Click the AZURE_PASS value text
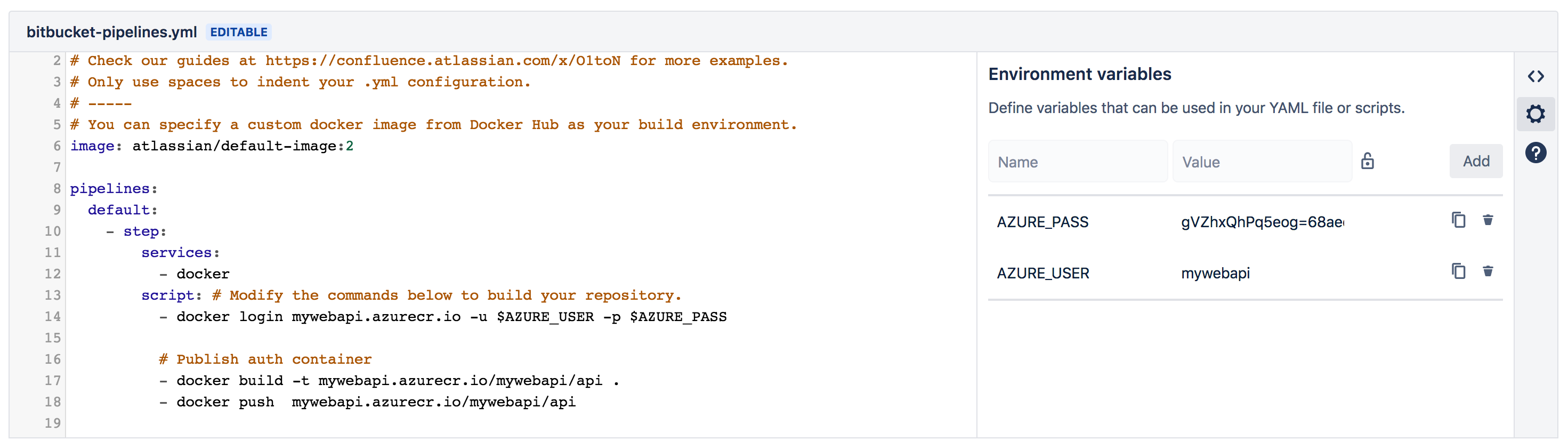Image resolution: width=1568 pixels, height=448 pixels. pos(1262,222)
